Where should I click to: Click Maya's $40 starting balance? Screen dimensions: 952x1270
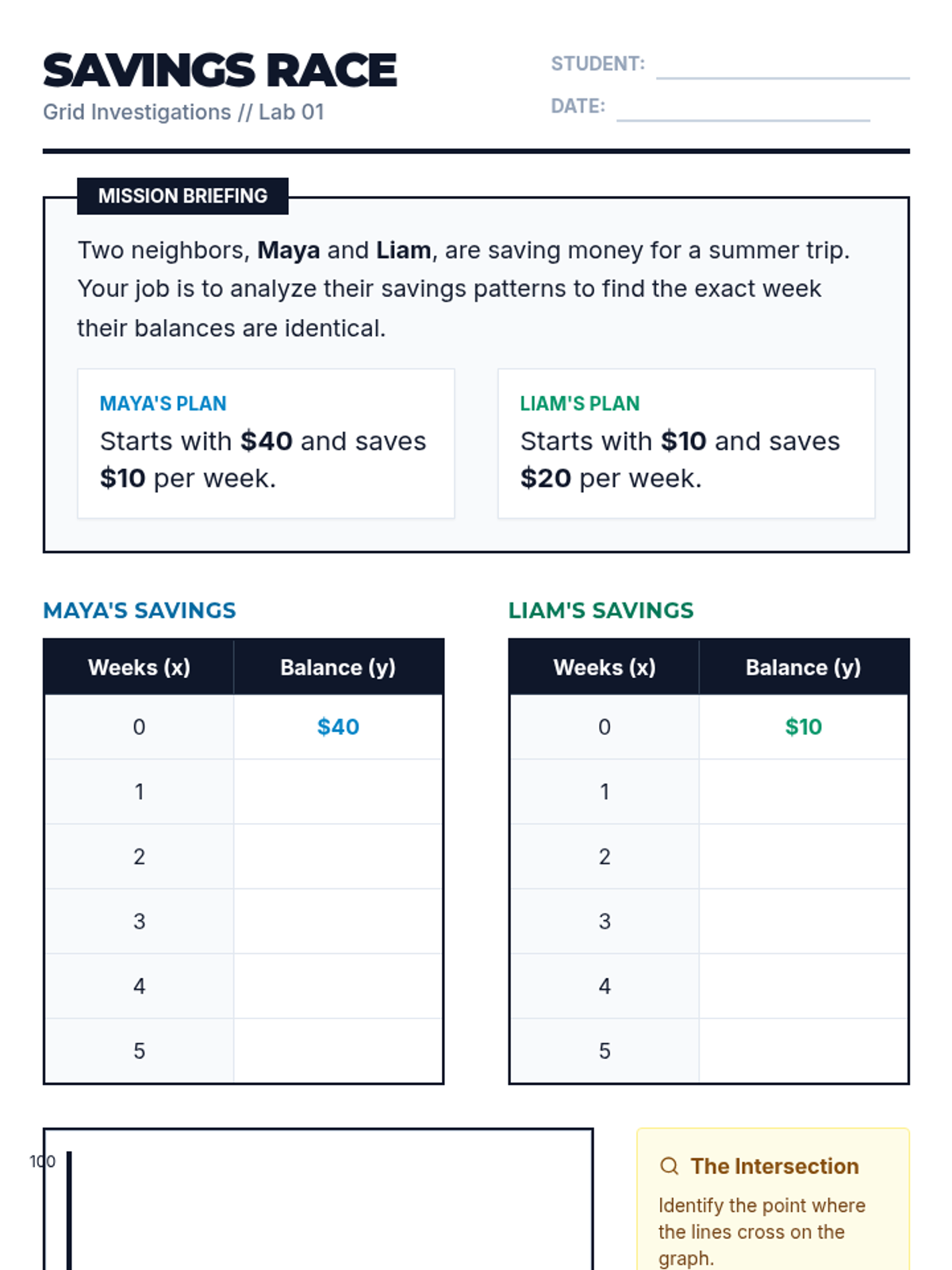[x=338, y=727]
